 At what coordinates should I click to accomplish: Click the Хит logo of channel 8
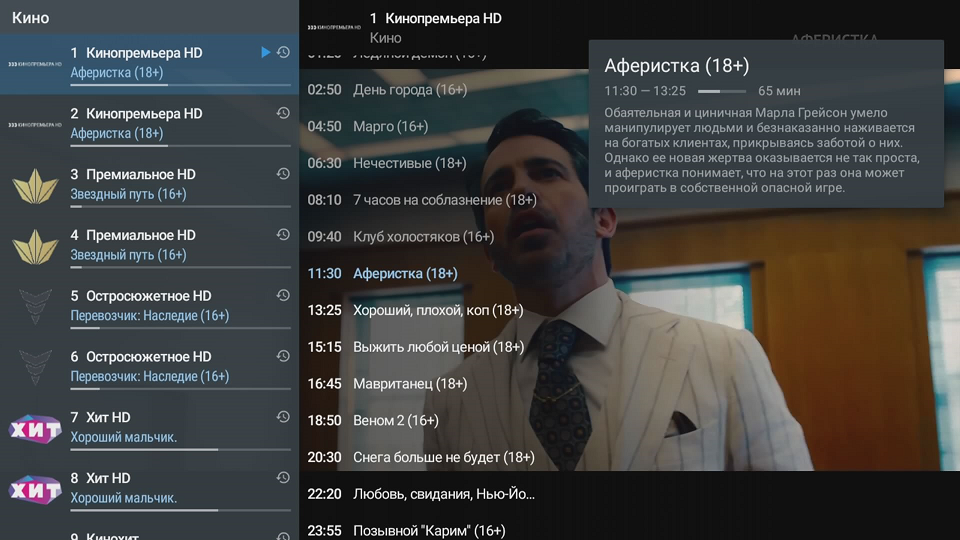[x=35, y=489]
